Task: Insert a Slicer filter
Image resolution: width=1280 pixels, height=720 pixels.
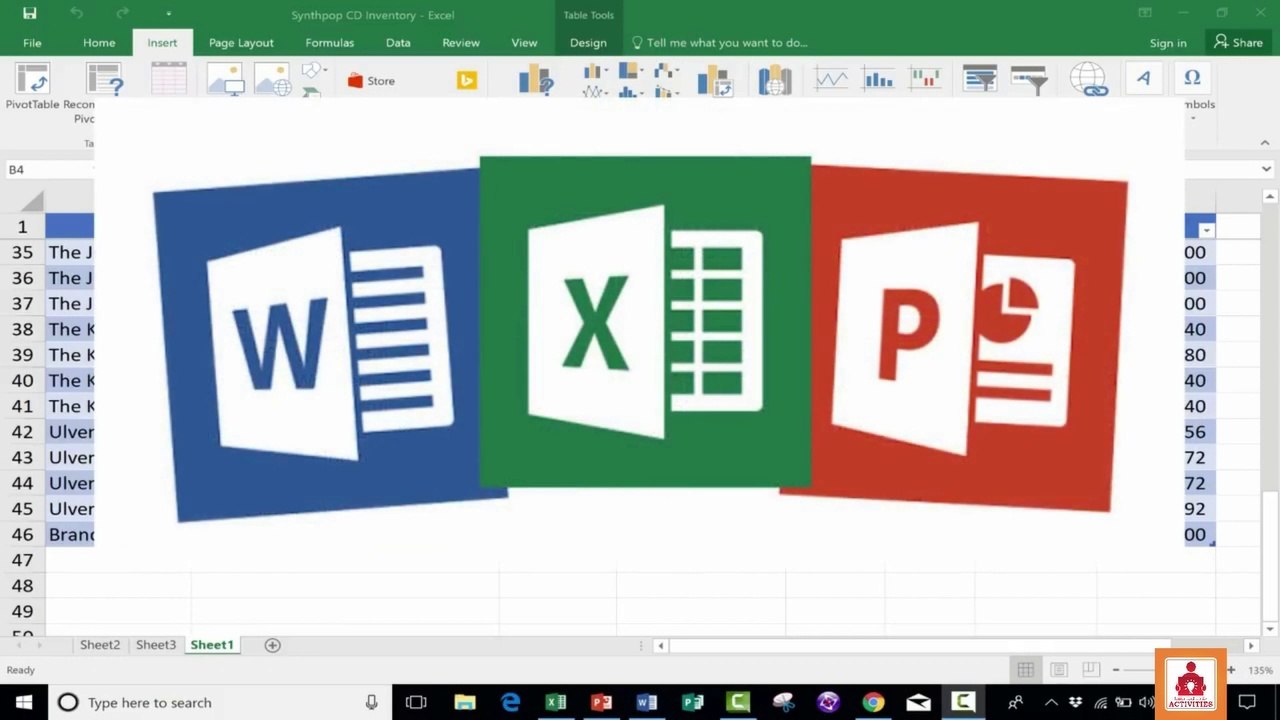Action: [x=980, y=80]
